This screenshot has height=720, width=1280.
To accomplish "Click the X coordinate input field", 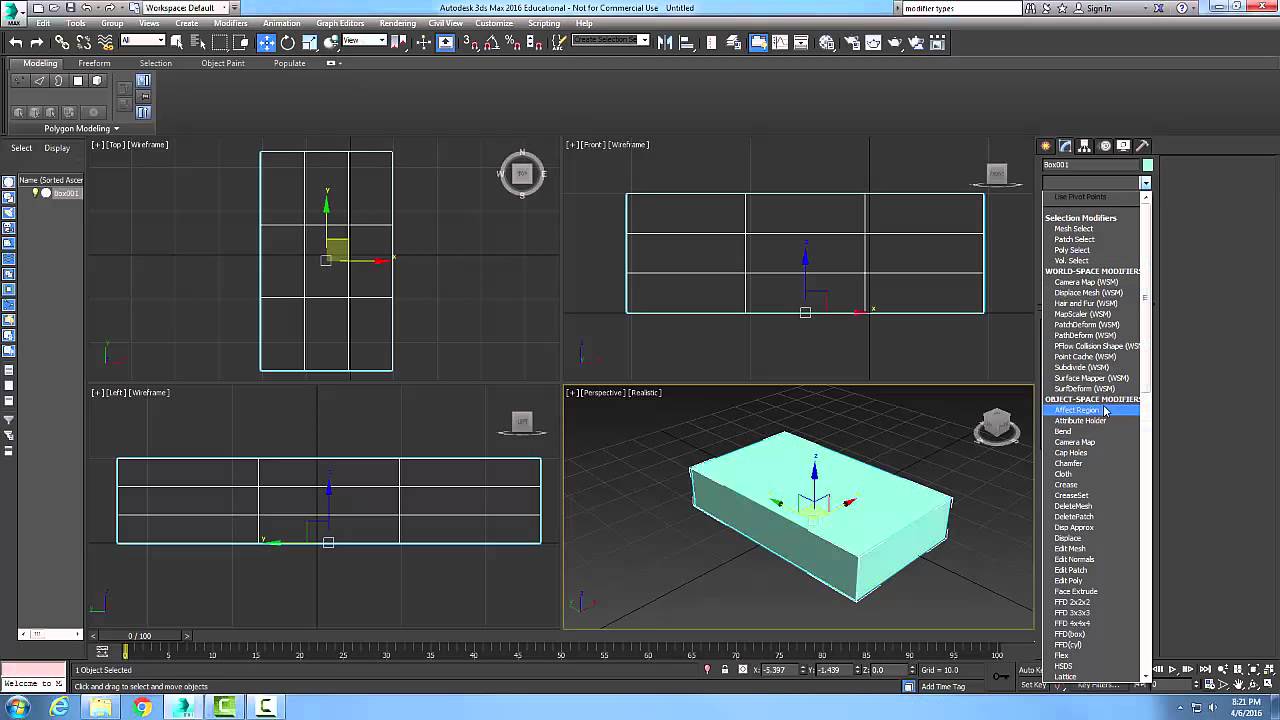I will coord(780,670).
